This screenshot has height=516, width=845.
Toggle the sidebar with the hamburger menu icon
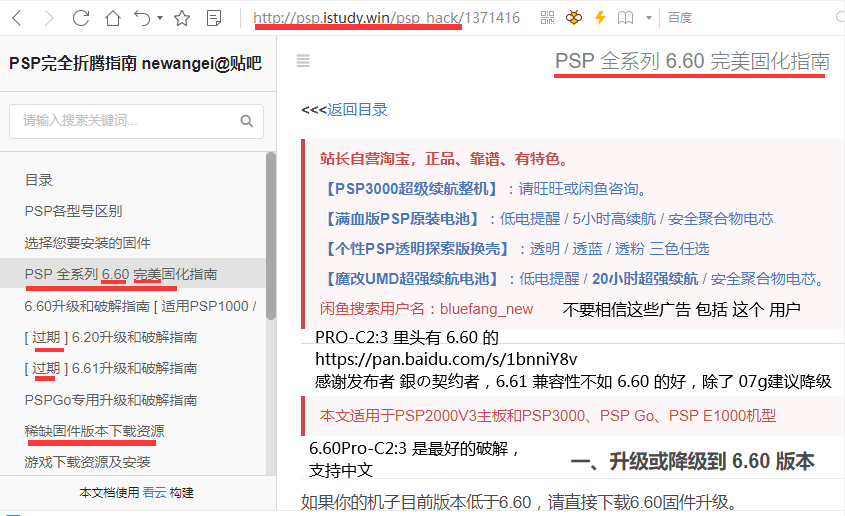303,61
